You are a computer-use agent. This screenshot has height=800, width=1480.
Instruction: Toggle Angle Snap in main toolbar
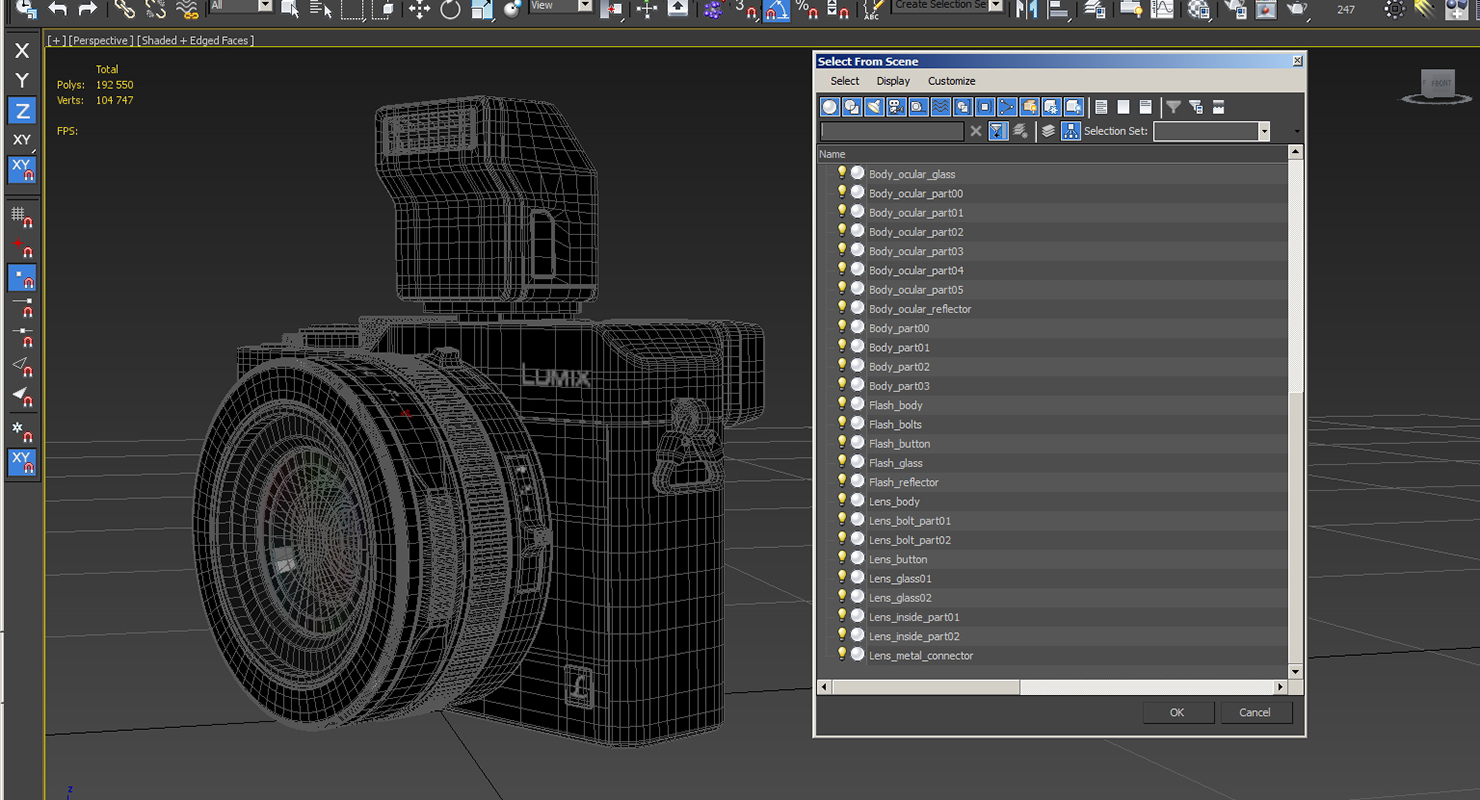777,10
